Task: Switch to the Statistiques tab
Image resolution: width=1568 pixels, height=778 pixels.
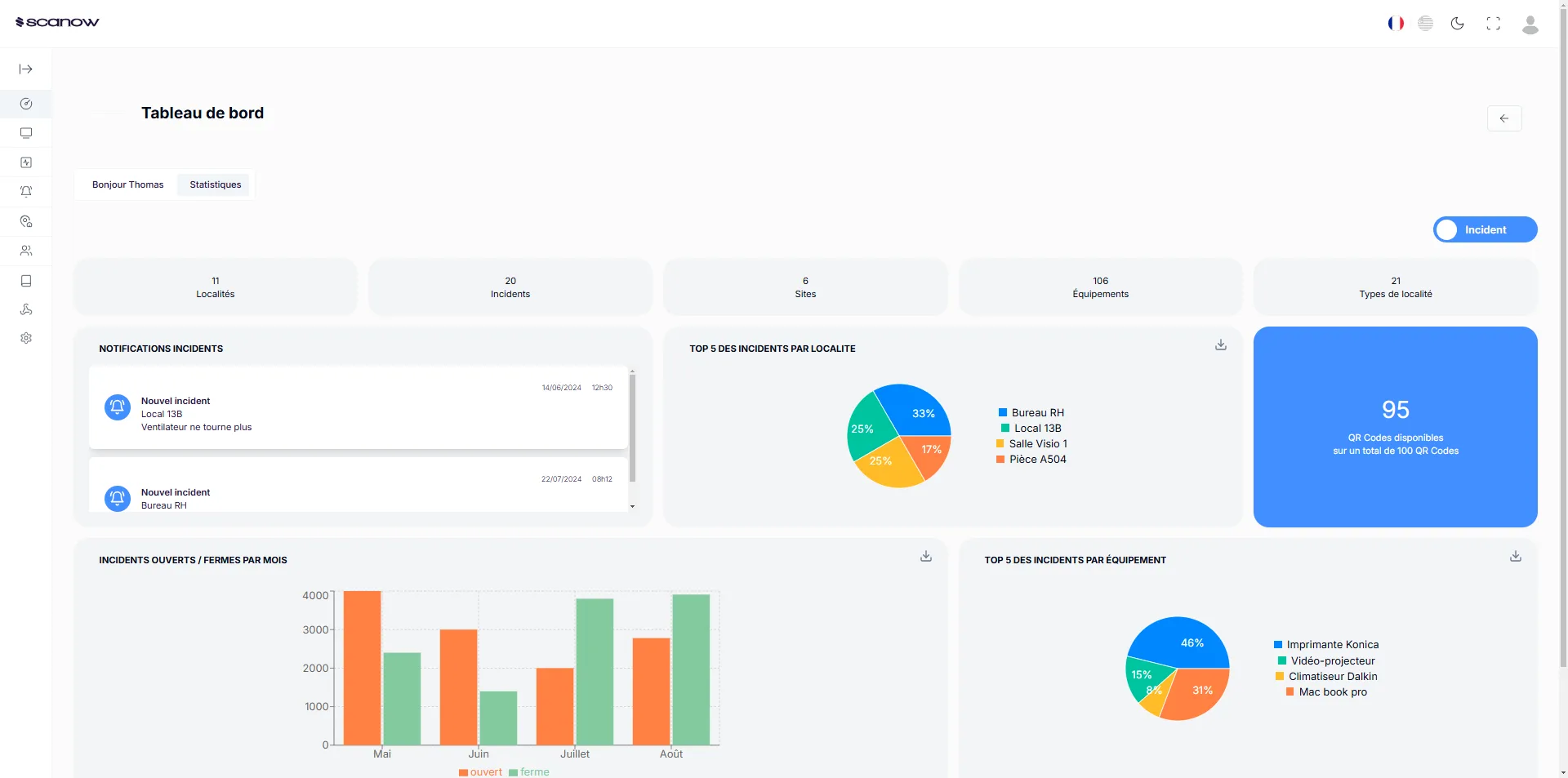Action: point(216,184)
